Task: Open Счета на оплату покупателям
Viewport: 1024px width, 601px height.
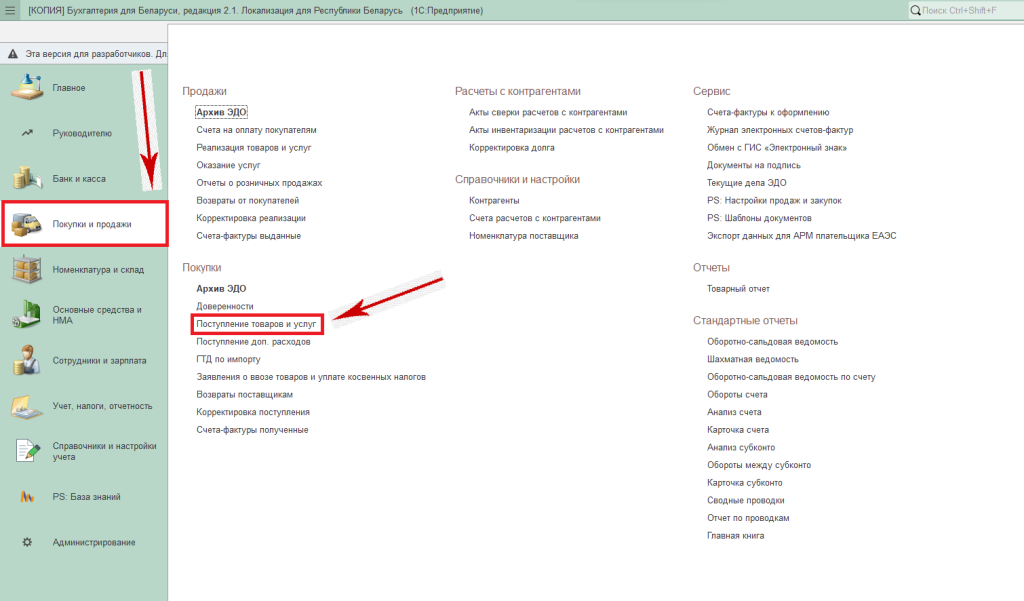Action: [x=256, y=130]
